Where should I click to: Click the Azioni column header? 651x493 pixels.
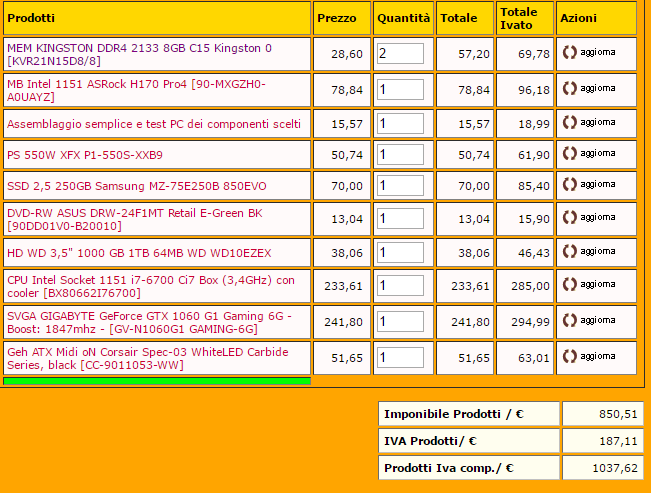[596, 18]
